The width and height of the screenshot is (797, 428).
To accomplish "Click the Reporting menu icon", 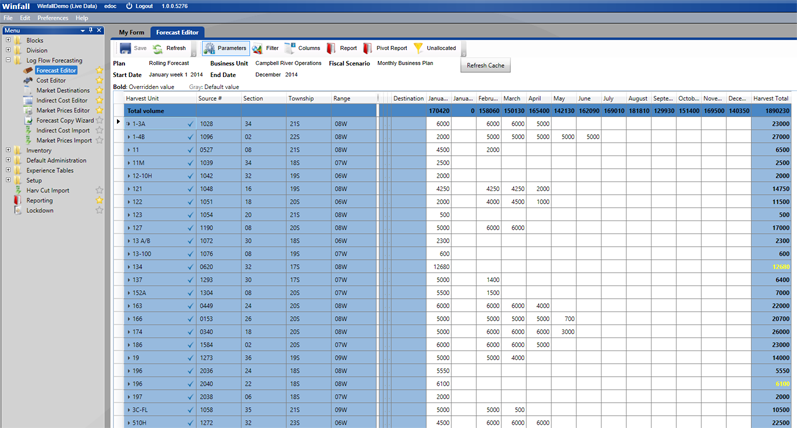I will tap(18, 200).
